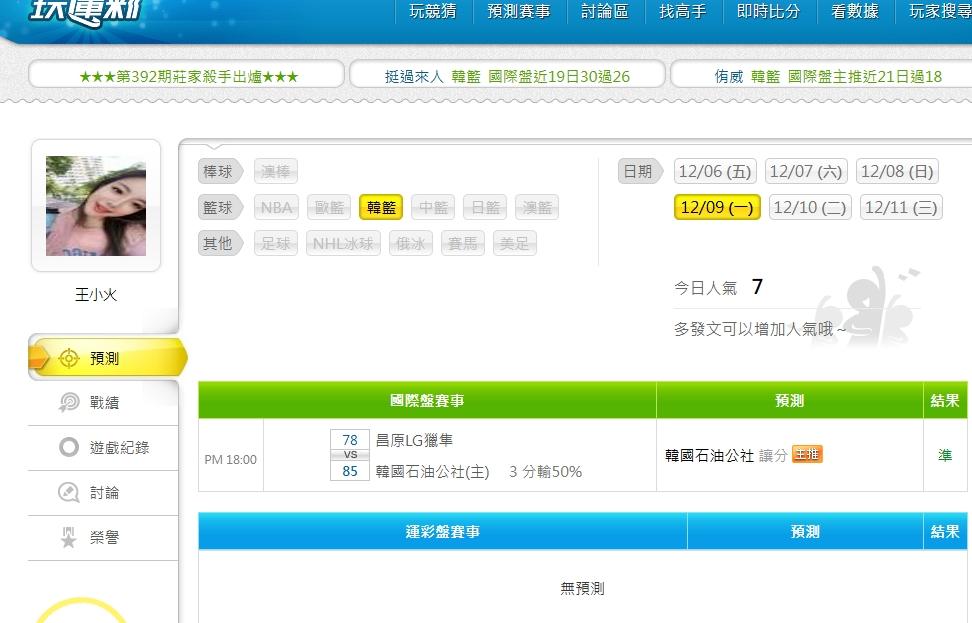Click the team name 韓國石油公社(主)
This screenshot has width=972, height=623.
tap(432, 472)
